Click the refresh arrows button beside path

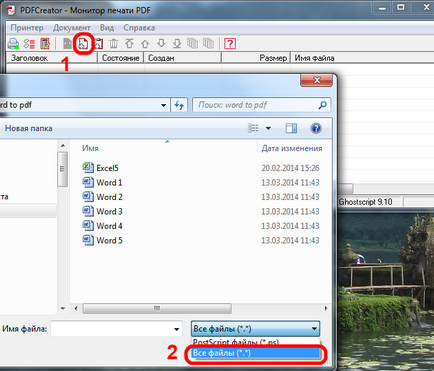click(179, 105)
